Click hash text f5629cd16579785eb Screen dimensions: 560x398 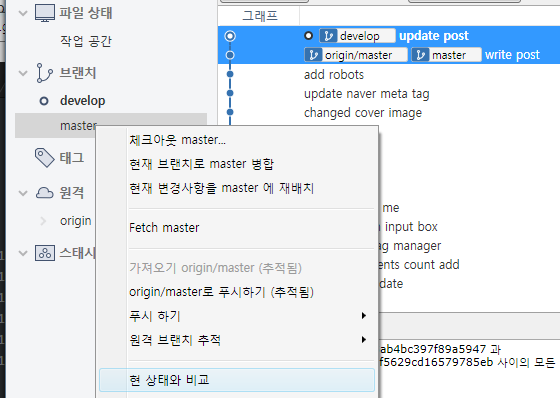point(436,362)
